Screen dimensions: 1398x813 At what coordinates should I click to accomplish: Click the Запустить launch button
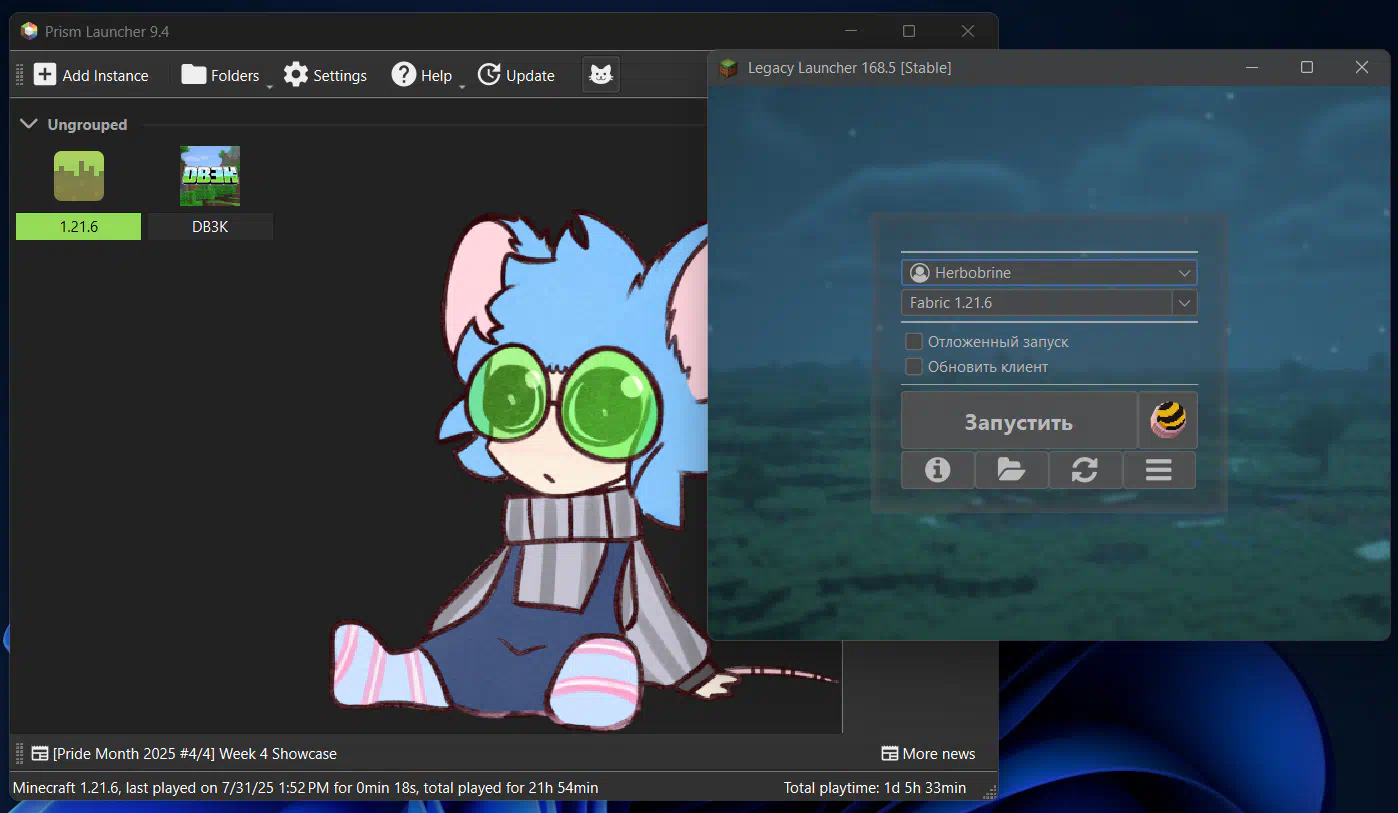[1019, 422]
